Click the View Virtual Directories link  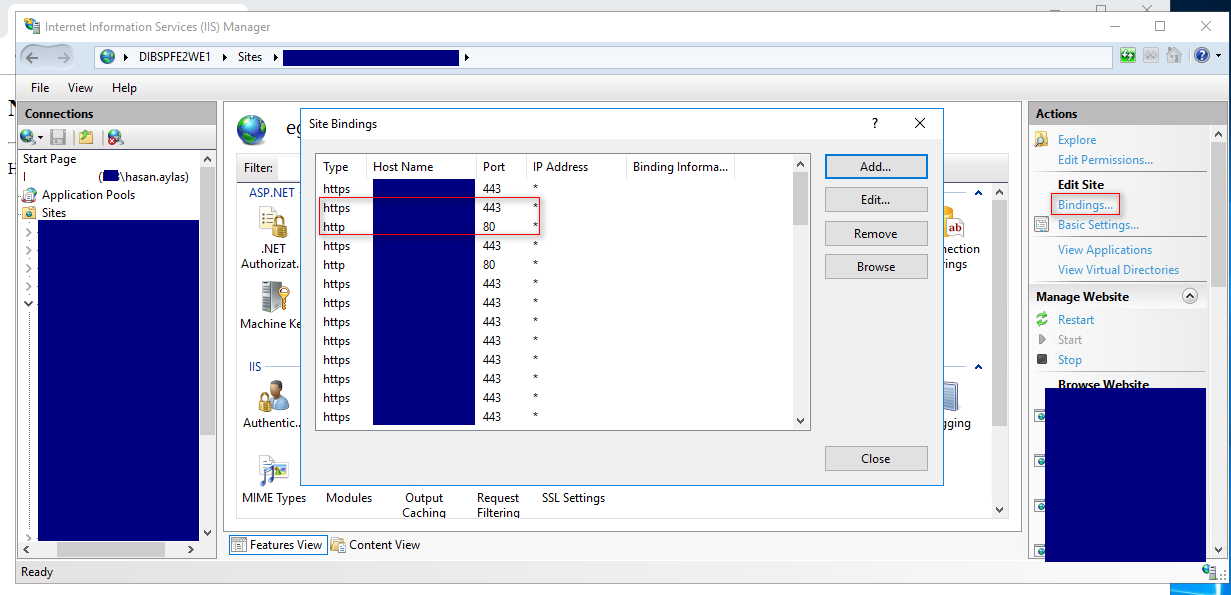[1118, 270]
